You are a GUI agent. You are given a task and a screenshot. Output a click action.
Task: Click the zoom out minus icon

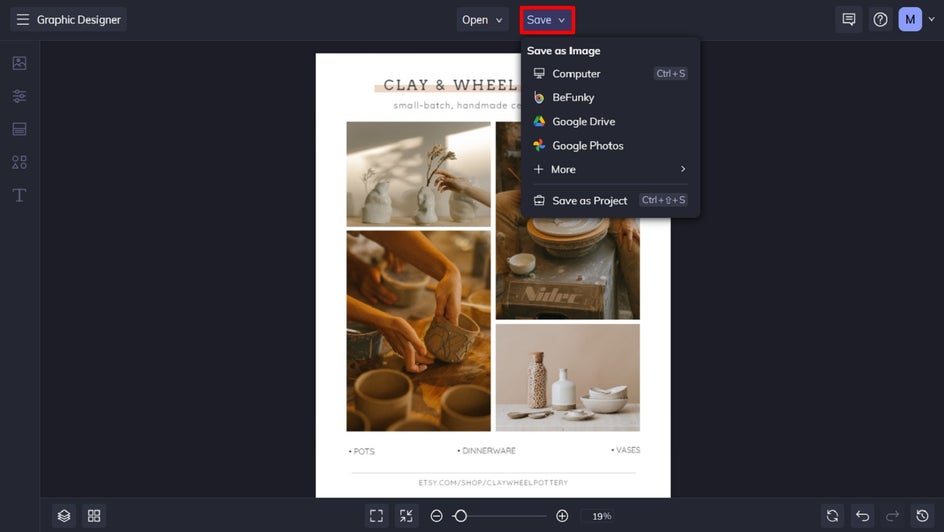coord(436,516)
